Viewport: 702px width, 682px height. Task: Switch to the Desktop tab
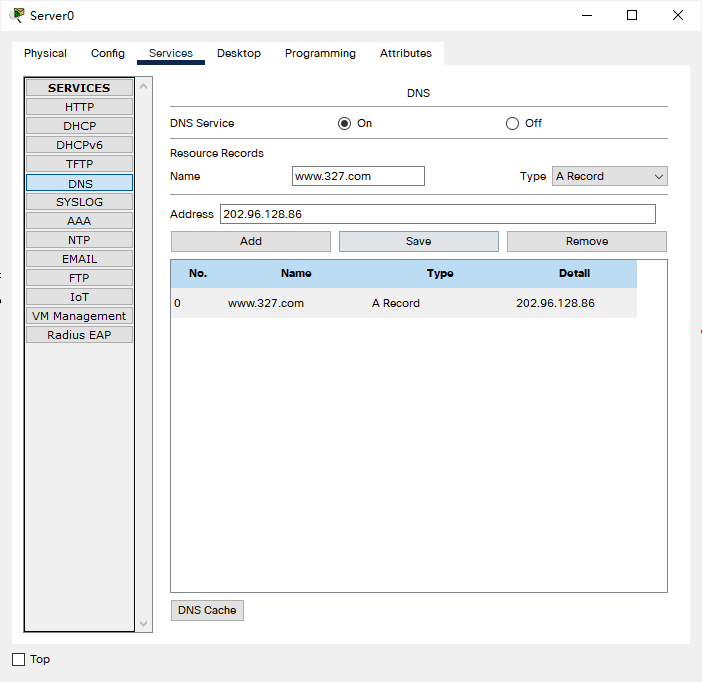click(x=238, y=53)
